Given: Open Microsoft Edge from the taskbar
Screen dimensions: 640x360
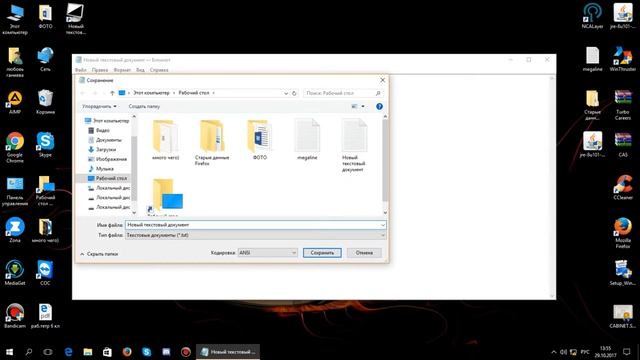Looking at the screenshot, I should pyautogui.click(x=68, y=352).
